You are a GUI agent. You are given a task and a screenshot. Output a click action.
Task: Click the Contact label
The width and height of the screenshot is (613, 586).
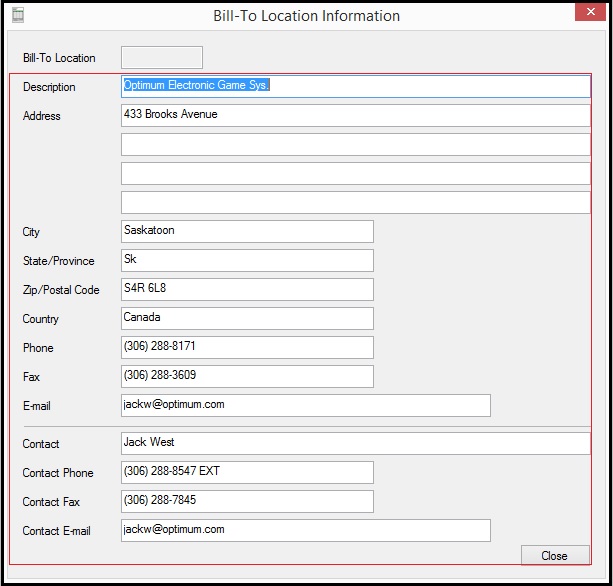(41, 444)
